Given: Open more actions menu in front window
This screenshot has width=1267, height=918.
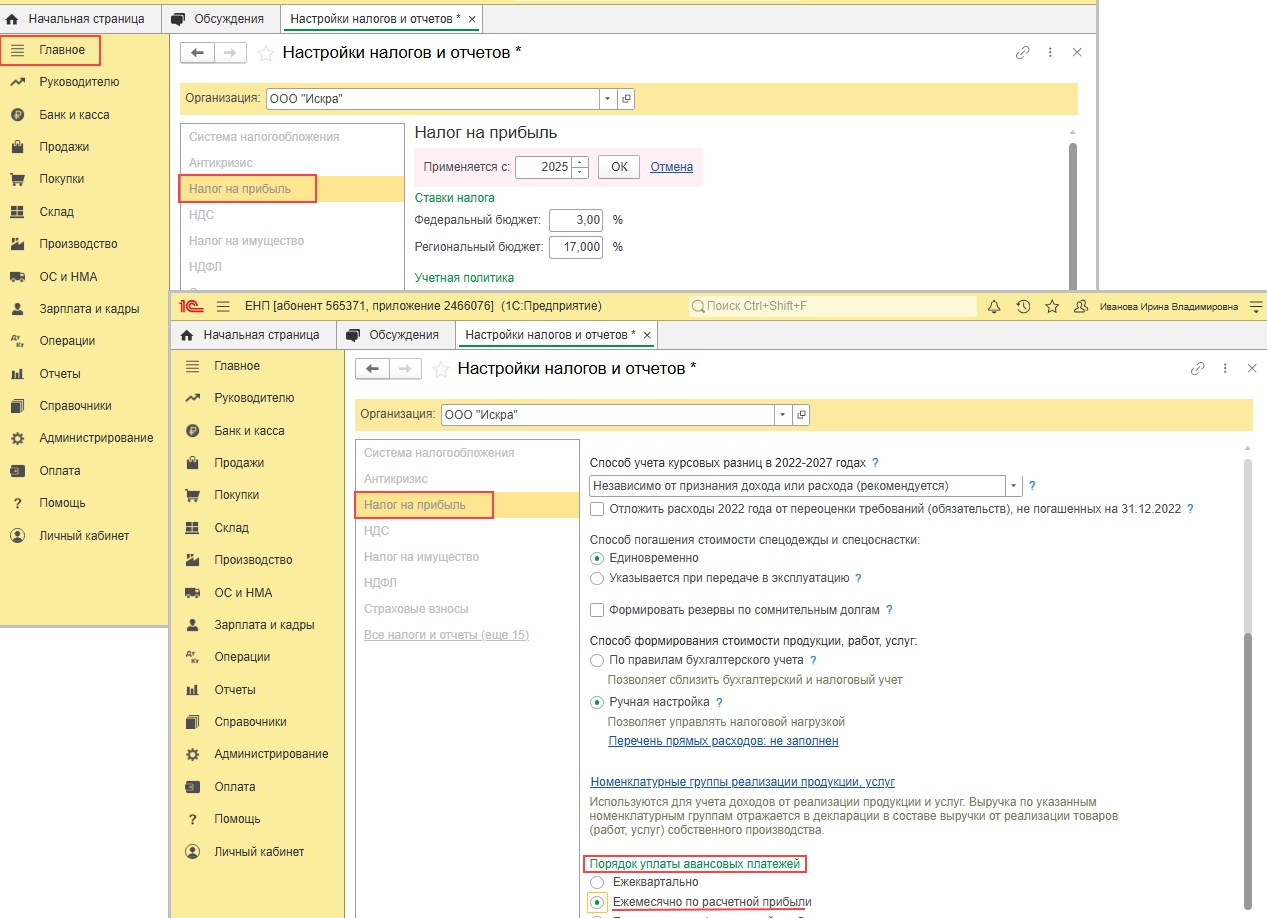Looking at the screenshot, I should click(1225, 369).
